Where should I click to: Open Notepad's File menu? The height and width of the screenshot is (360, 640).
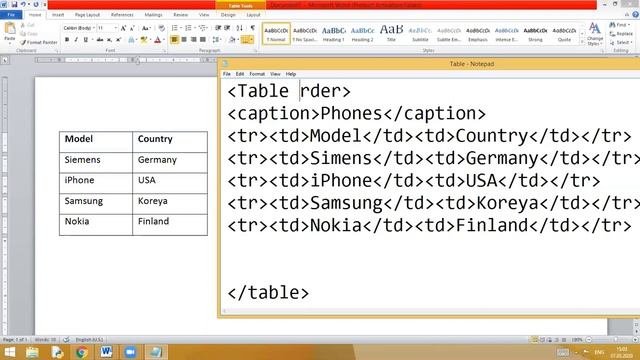[x=227, y=74]
